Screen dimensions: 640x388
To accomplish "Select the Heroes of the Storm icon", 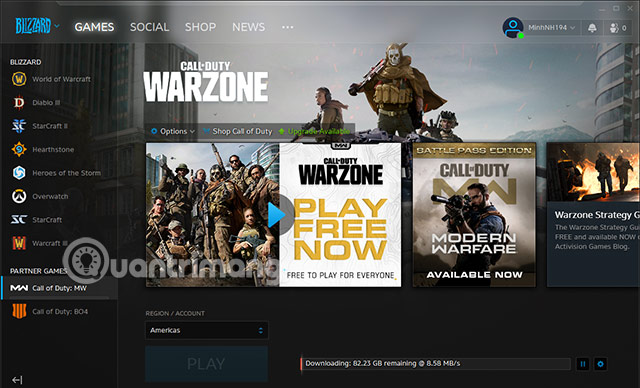I will pyautogui.click(x=19, y=173).
